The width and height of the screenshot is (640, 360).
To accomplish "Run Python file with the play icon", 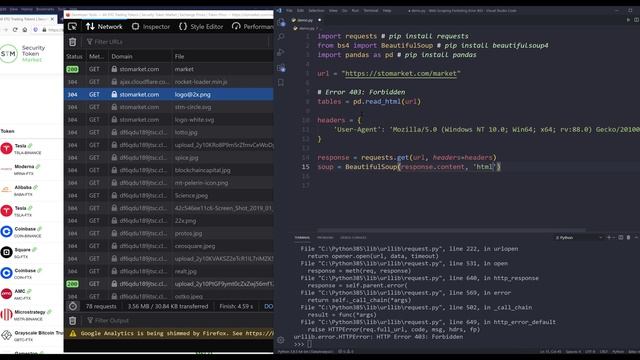I will pyautogui.click(x=628, y=20).
